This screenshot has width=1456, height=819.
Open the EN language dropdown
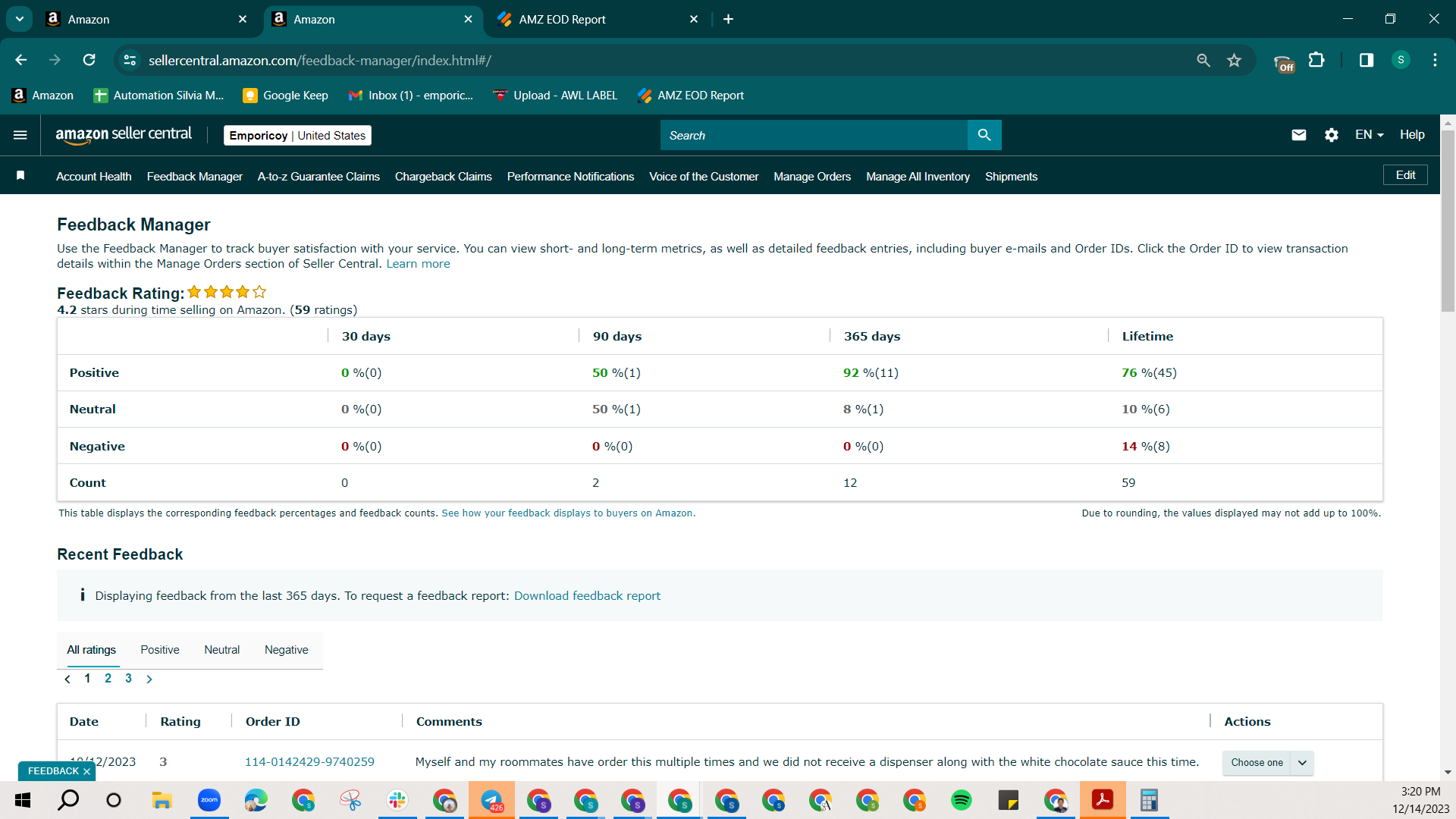[x=1370, y=135]
